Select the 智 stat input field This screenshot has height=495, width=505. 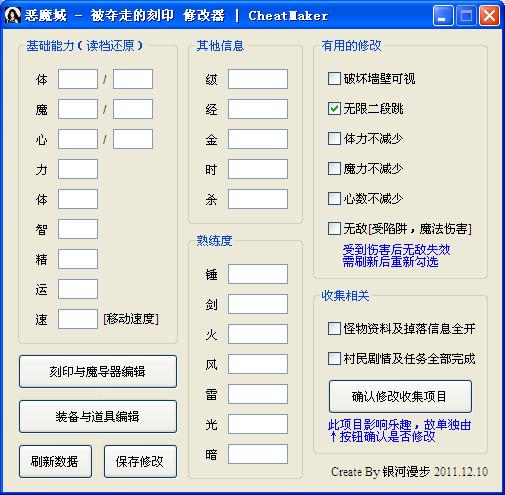pos(78,229)
